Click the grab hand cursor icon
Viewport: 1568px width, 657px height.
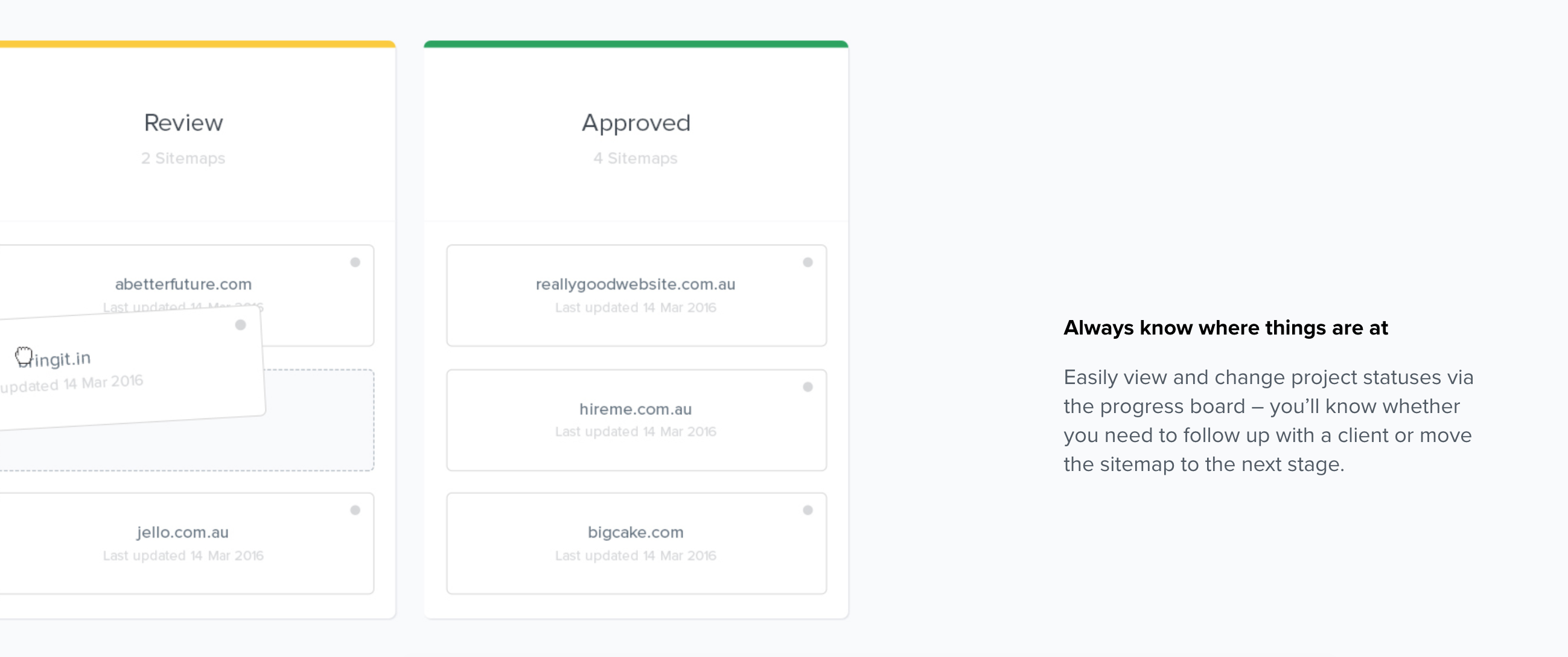(x=24, y=356)
